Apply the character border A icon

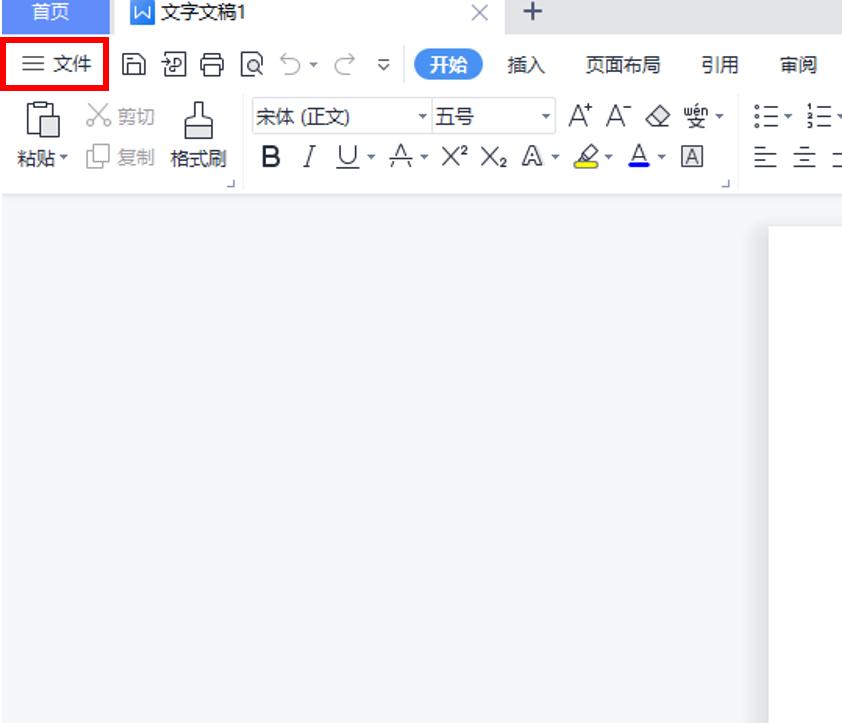[x=693, y=157]
